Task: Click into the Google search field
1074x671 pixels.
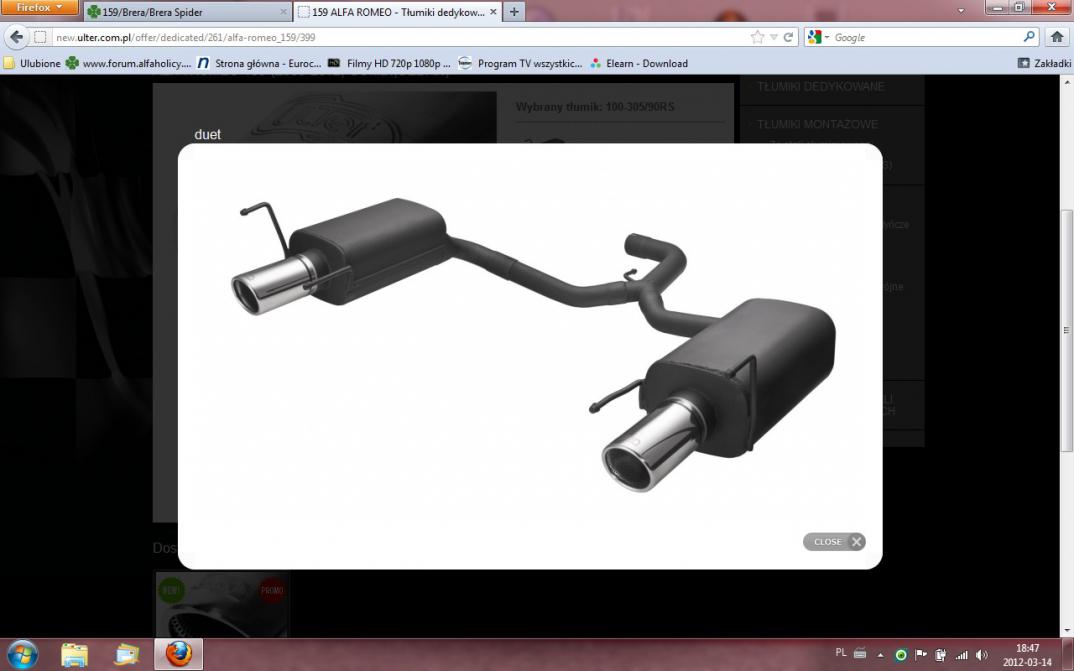Action: (927, 38)
